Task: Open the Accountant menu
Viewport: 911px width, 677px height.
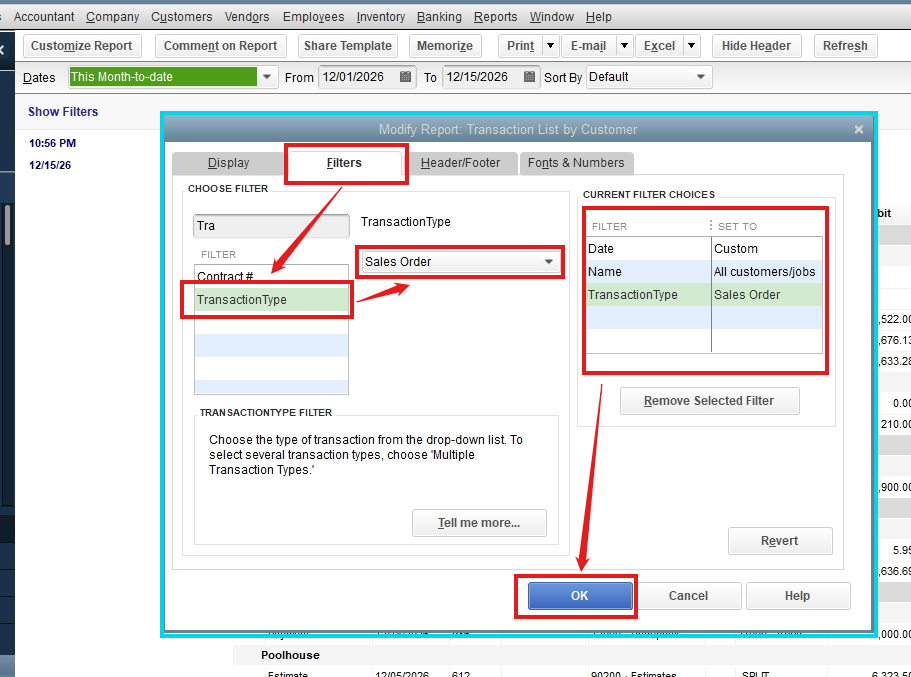Action: pyautogui.click(x=44, y=17)
